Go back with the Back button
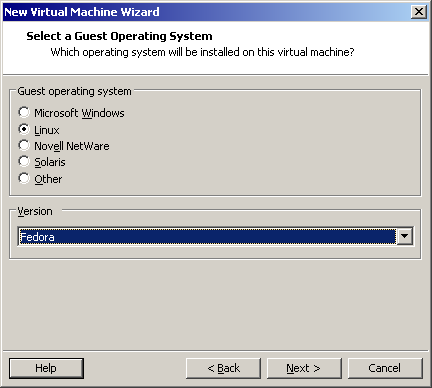 (x=223, y=368)
